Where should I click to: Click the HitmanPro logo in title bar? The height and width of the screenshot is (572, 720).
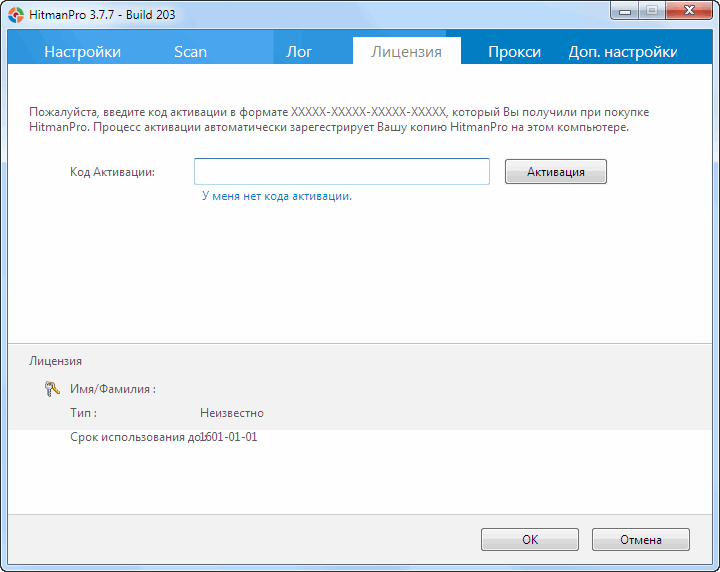pos(16,15)
